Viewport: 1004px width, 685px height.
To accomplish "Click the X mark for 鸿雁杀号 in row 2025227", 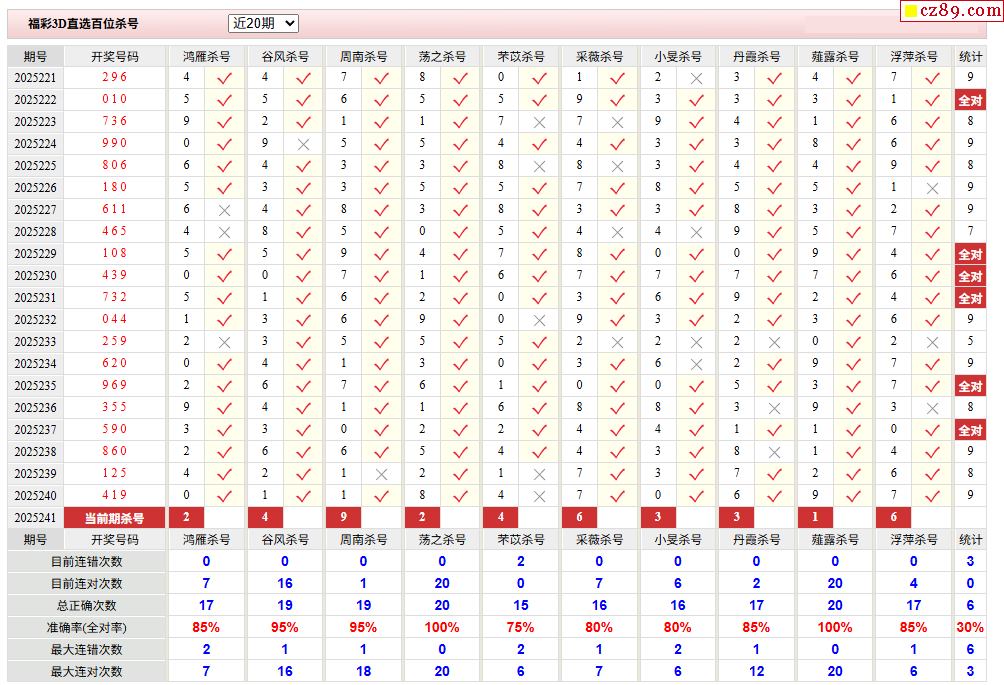I will pos(224,211).
